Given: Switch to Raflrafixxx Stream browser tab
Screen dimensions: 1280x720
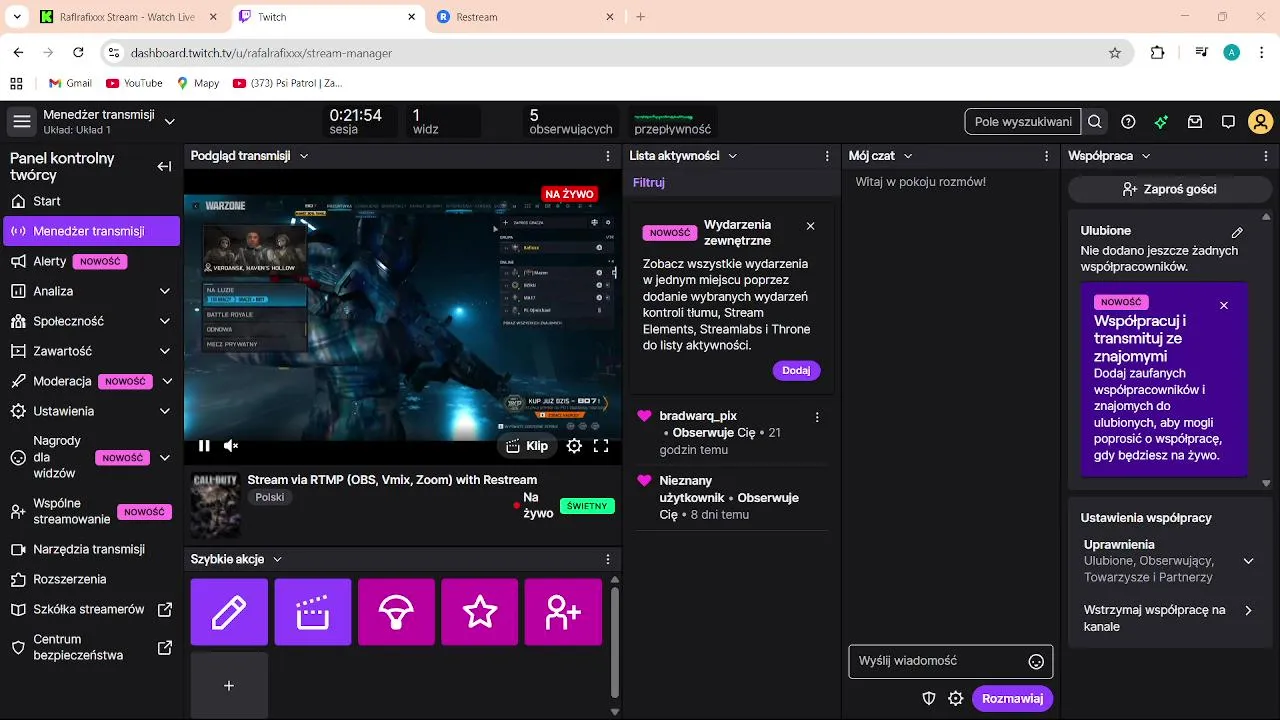Looking at the screenshot, I should tap(128, 17).
